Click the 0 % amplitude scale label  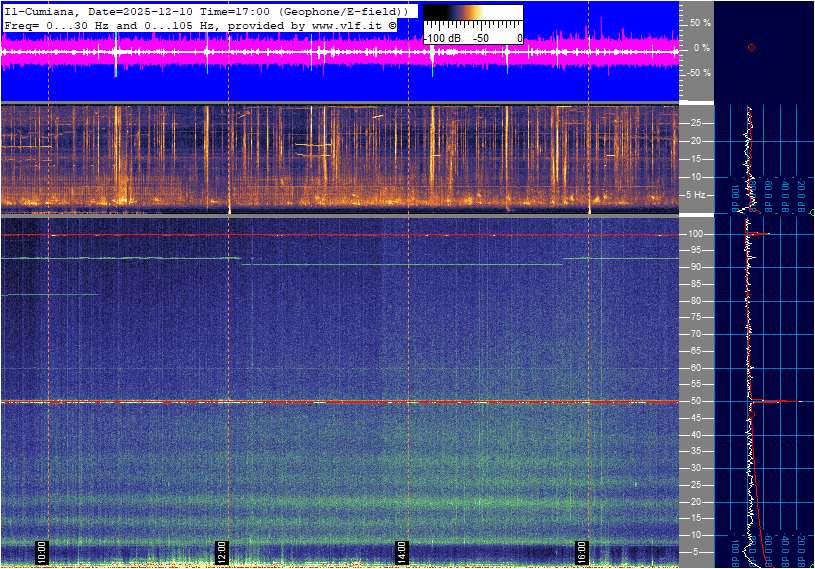click(x=700, y=47)
